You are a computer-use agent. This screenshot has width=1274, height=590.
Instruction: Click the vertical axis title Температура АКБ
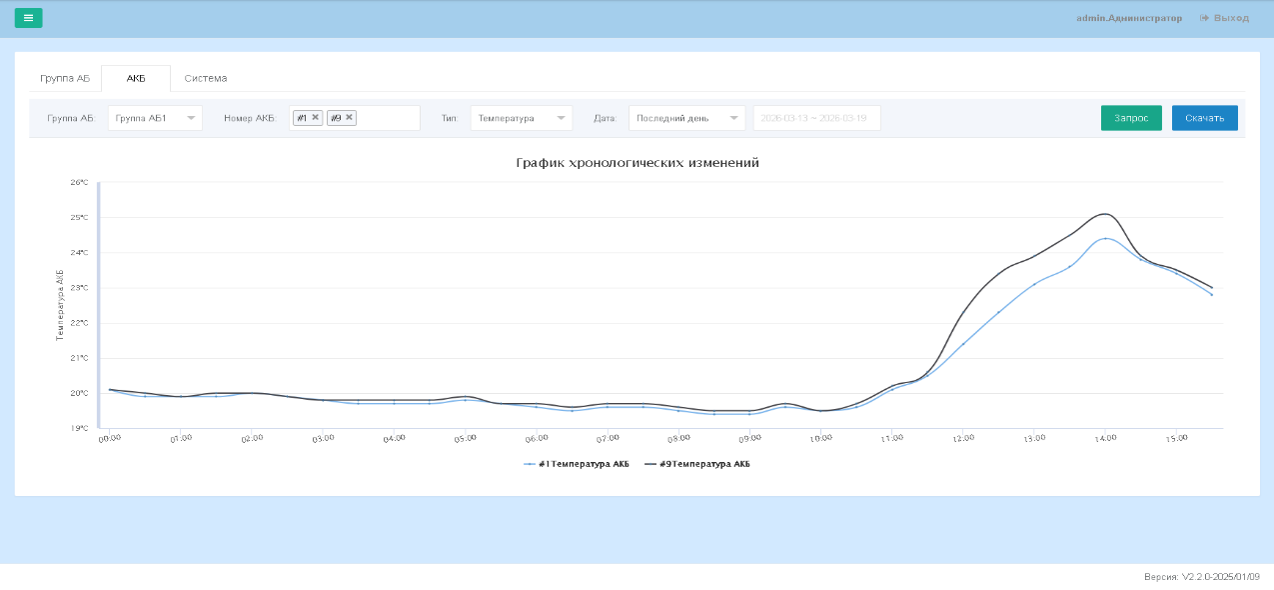[60, 305]
